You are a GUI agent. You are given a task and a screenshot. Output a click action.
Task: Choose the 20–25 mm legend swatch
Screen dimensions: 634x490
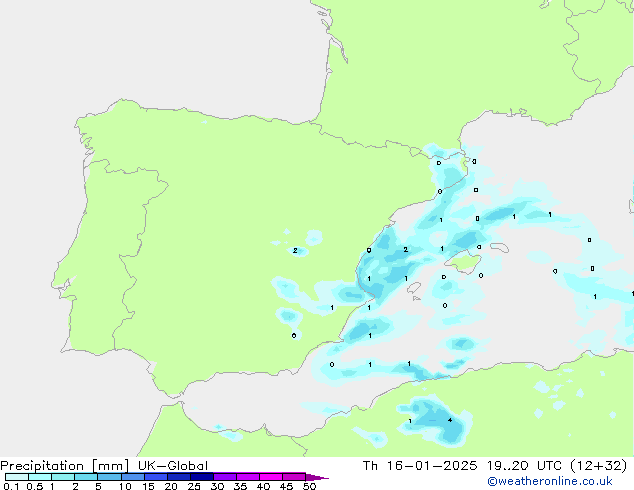click(x=179, y=477)
